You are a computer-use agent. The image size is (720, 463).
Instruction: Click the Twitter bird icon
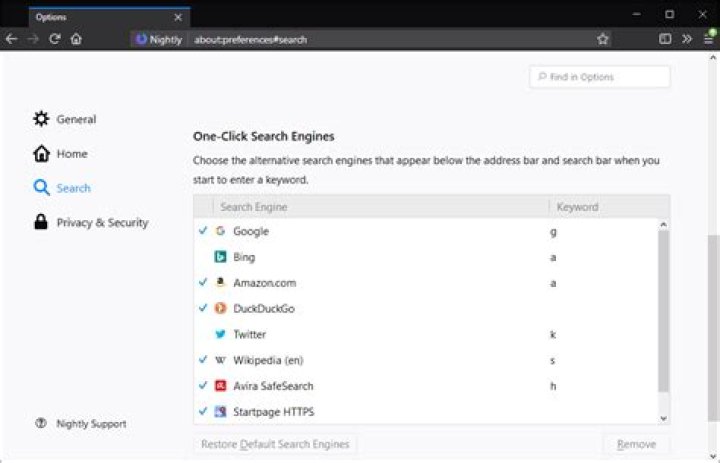pyautogui.click(x=220, y=334)
